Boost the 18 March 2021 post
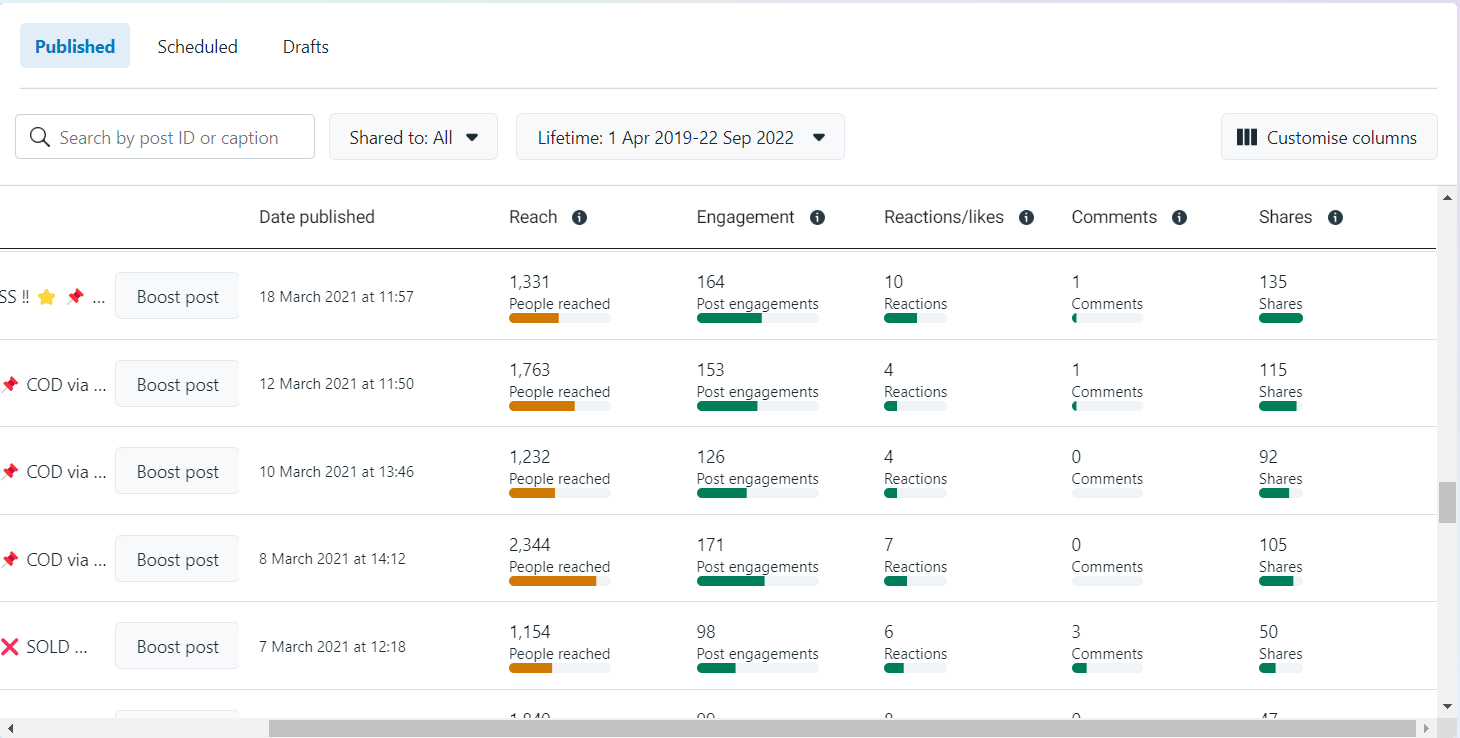 coord(177,296)
